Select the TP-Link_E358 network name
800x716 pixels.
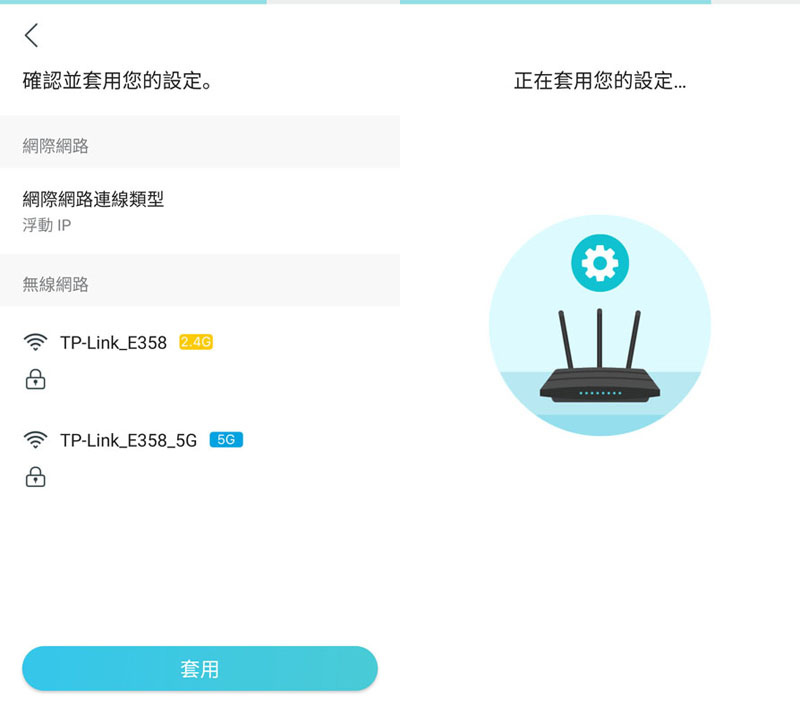(113, 342)
